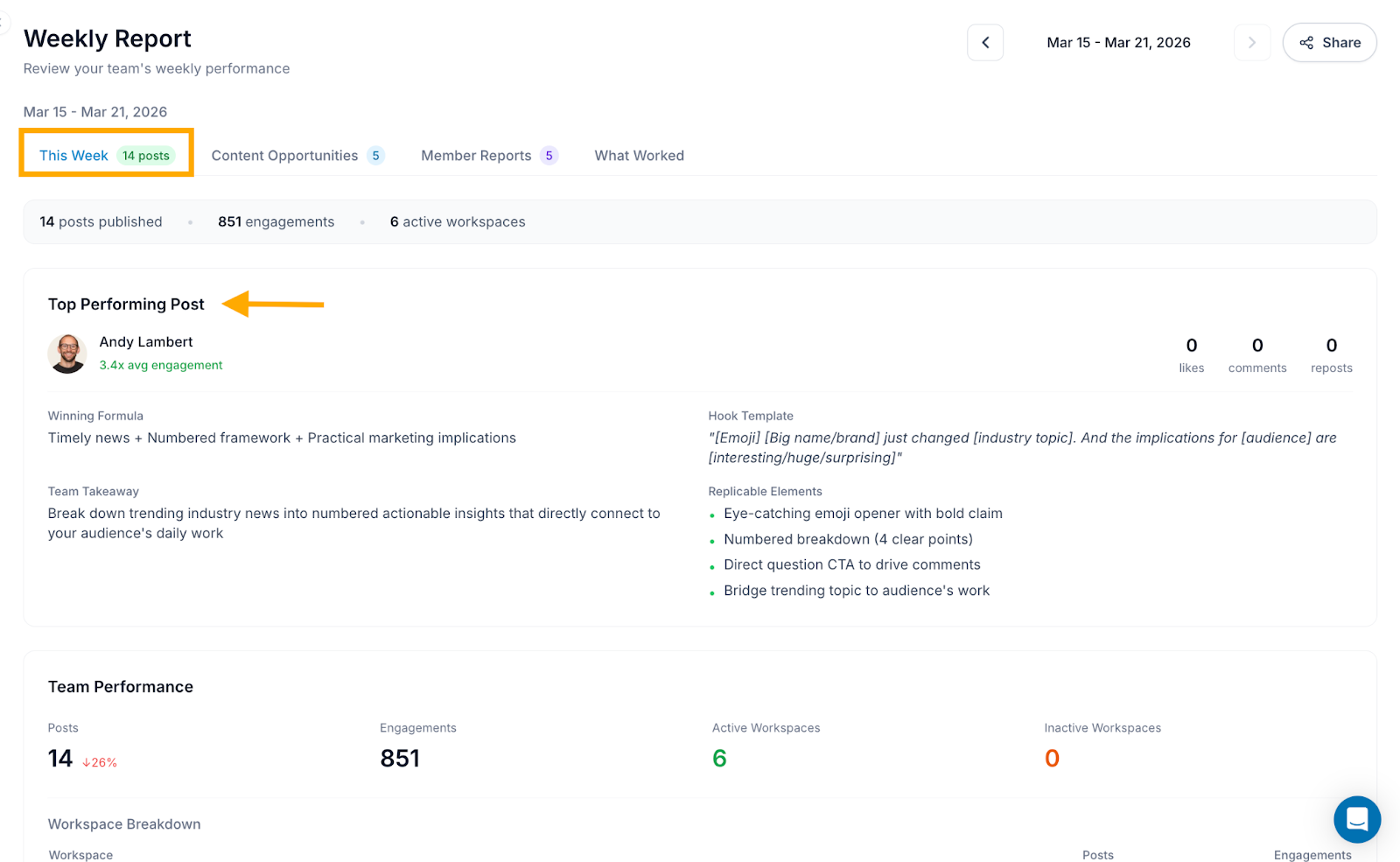The height and width of the screenshot is (862, 1400).
Task: Click the reposts count on top post
Action: click(x=1332, y=346)
